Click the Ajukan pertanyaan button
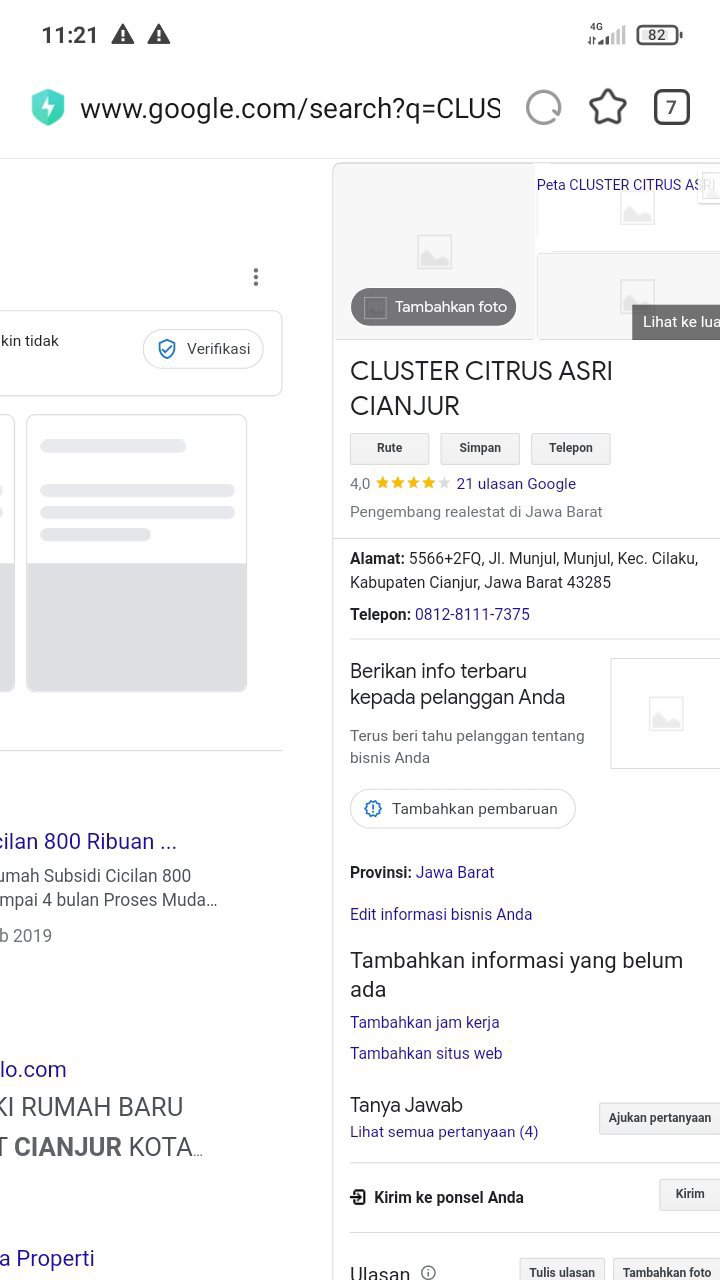Image resolution: width=720 pixels, height=1280 pixels. pos(660,1118)
